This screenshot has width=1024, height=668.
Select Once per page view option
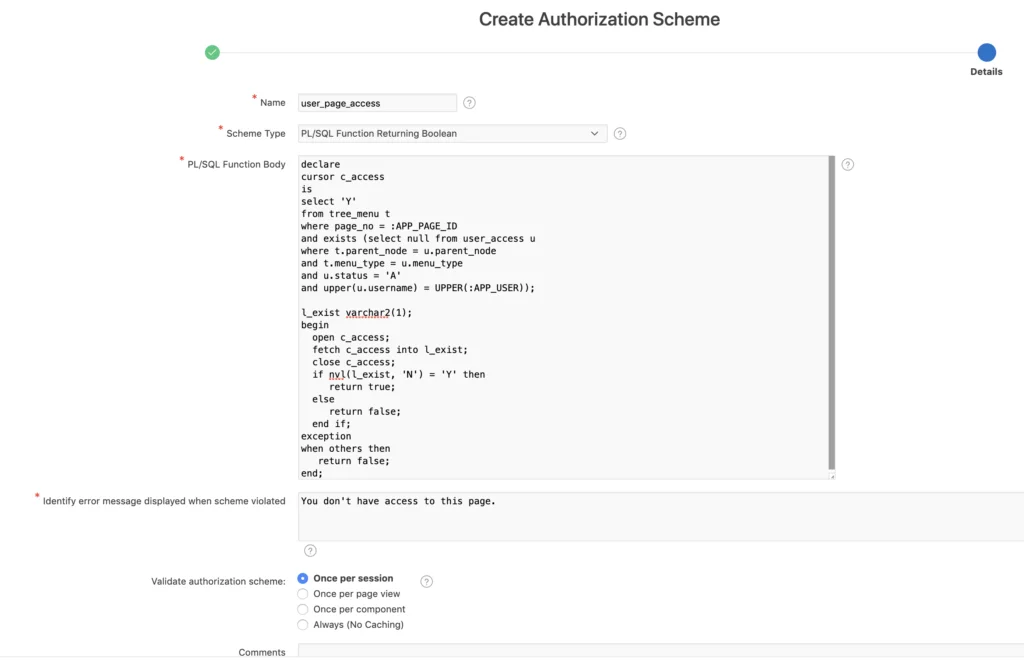302,594
